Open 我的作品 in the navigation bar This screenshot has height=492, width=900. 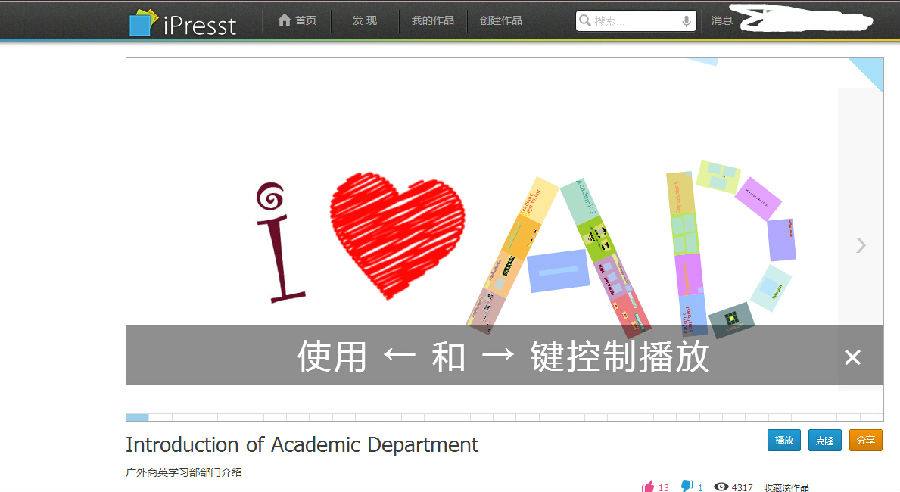pyautogui.click(x=431, y=21)
